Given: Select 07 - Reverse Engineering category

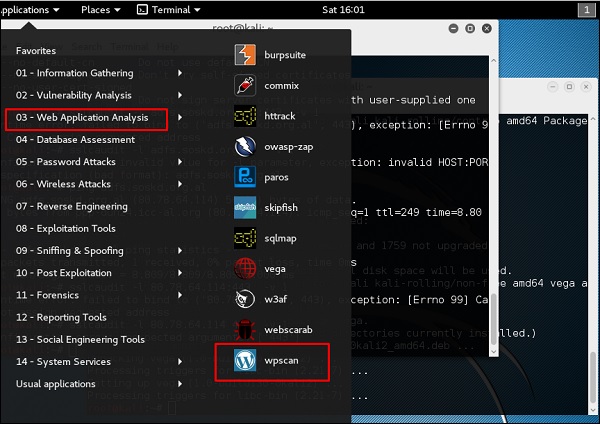Looking at the screenshot, I should click(x=72, y=206).
